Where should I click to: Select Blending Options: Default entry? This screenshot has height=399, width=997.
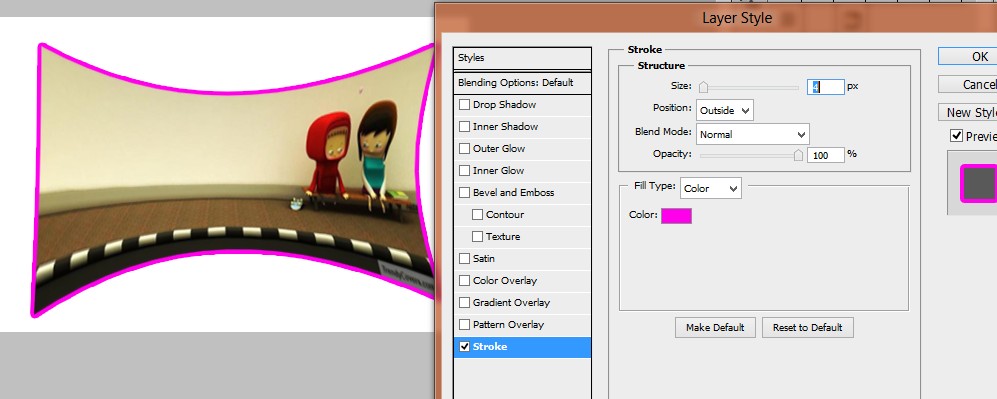522,83
